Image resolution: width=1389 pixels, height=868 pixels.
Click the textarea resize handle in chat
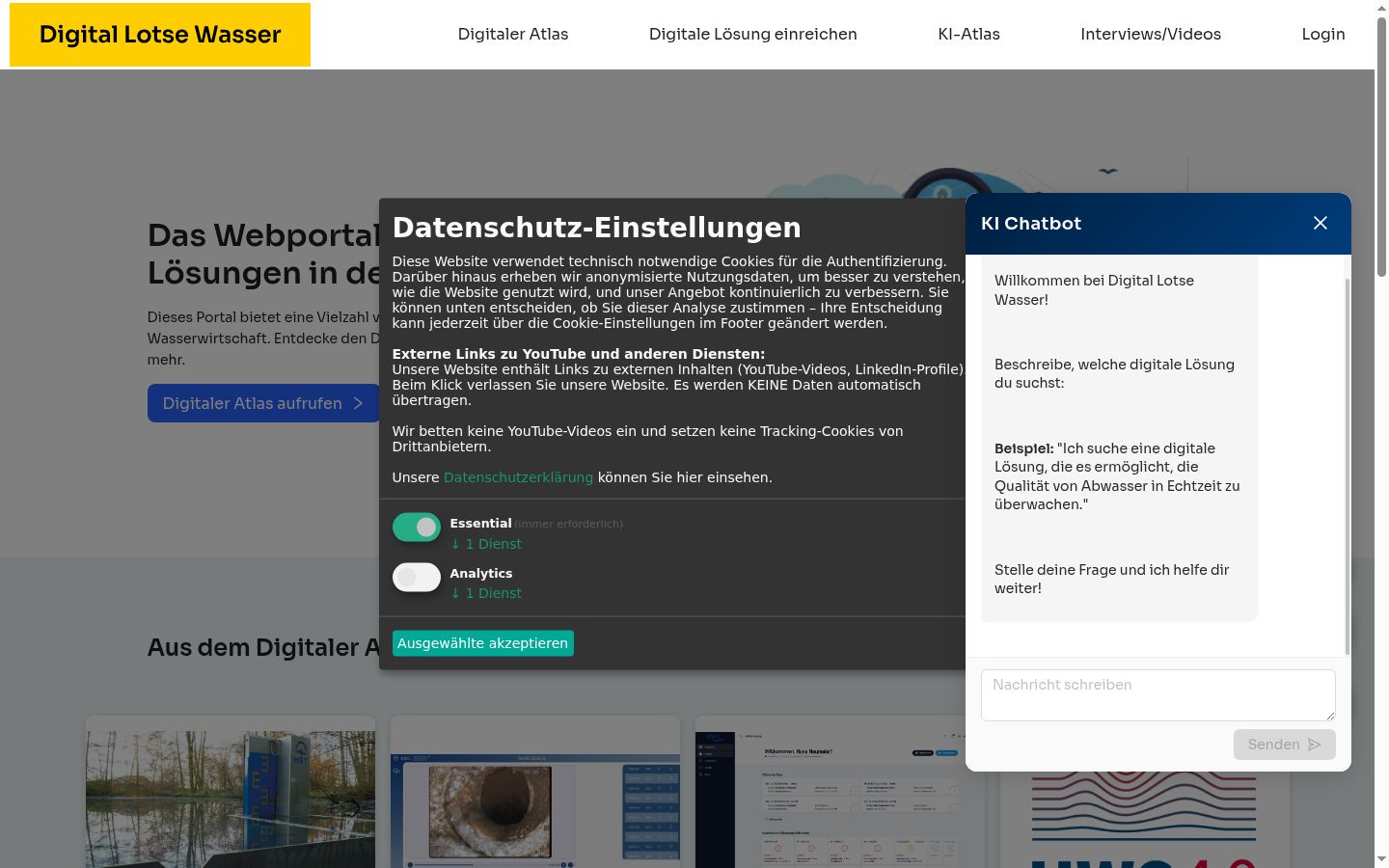[x=1329, y=715]
